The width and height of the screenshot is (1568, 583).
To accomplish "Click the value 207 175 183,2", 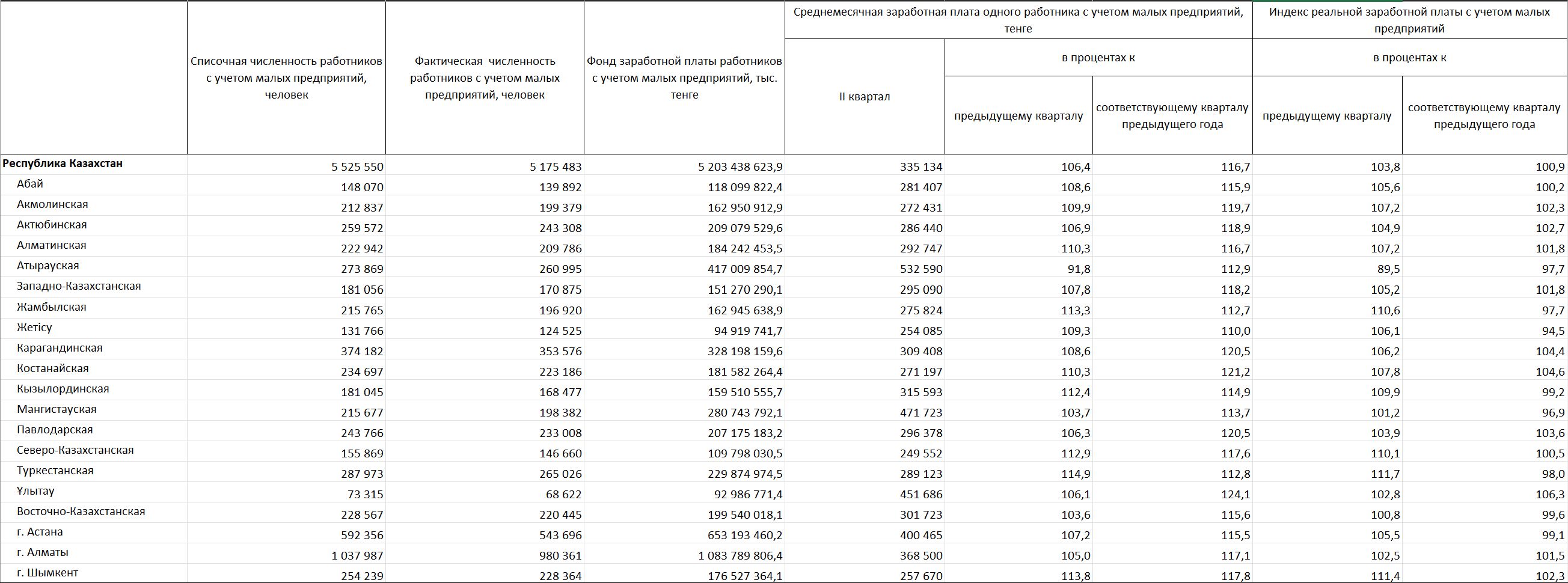I will coord(745,433).
